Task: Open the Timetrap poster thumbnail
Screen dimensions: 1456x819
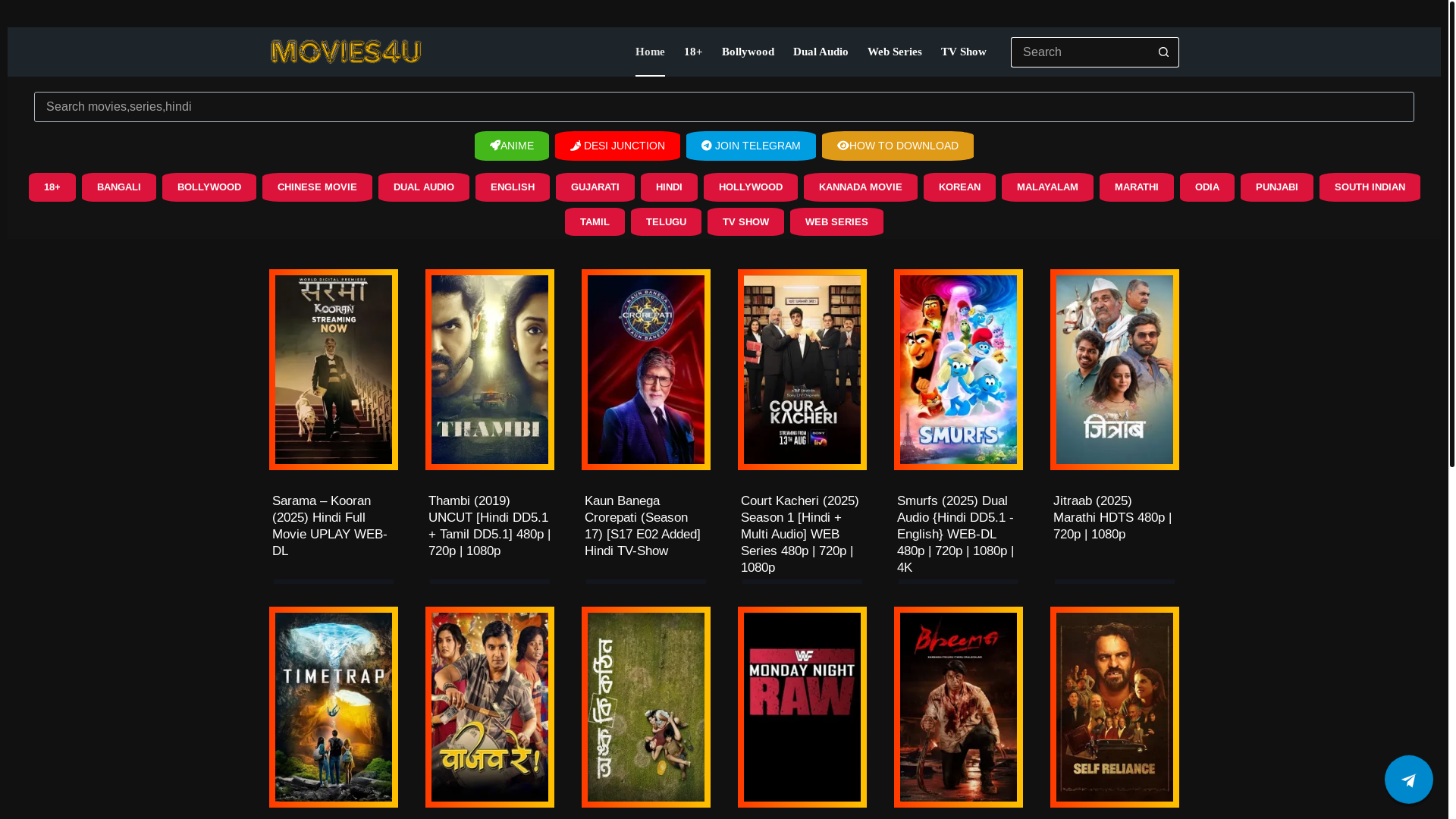Action: click(334, 707)
